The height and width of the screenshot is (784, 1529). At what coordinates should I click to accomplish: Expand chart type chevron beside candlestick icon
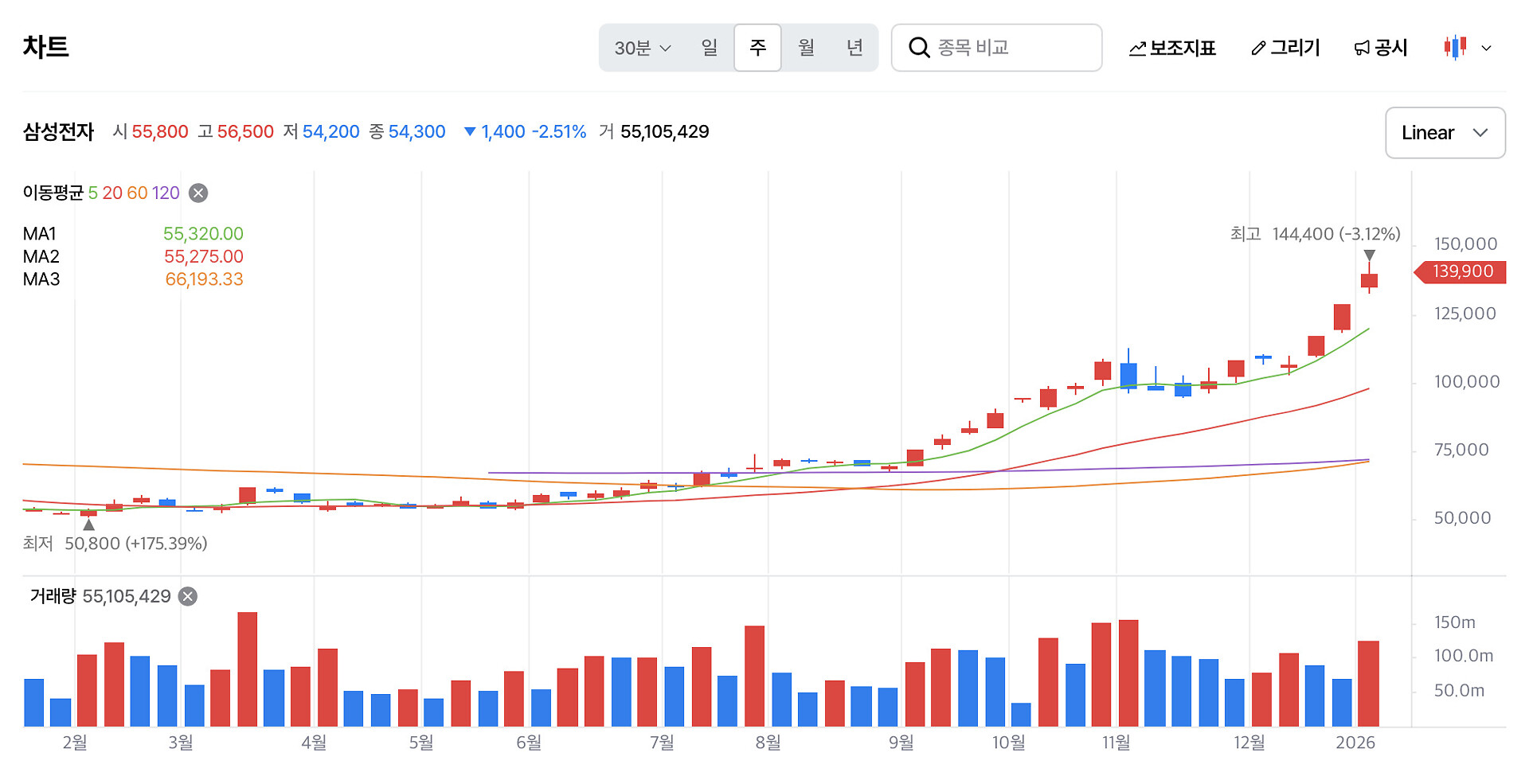pos(1486,49)
